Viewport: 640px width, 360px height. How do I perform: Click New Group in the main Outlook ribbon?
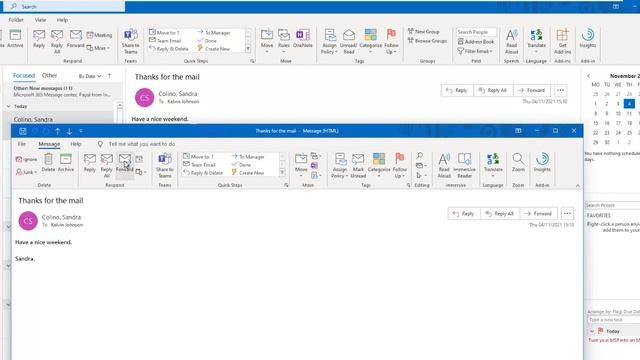click(423, 31)
